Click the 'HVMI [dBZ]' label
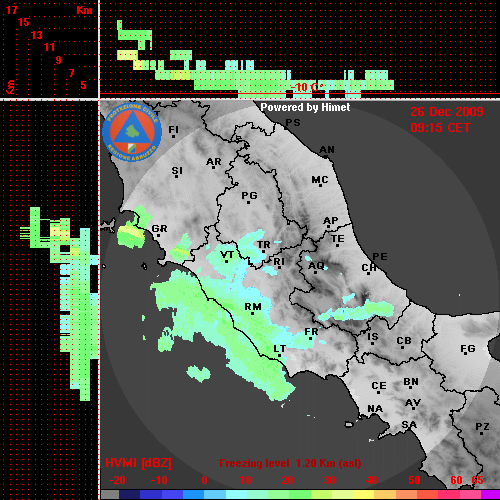 pos(138,463)
